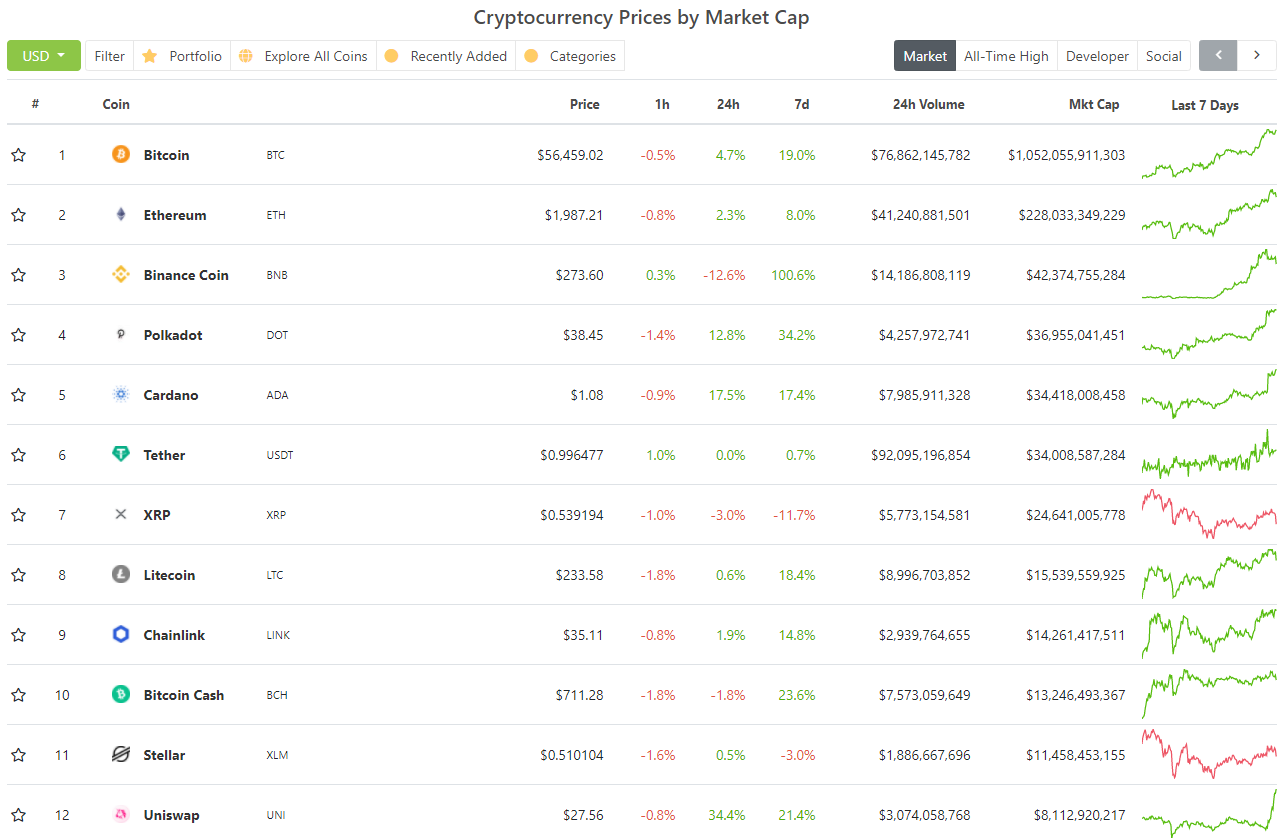Click the Bitcoin orange logo icon
The height and width of the screenshot is (838, 1284).
tap(121, 155)
